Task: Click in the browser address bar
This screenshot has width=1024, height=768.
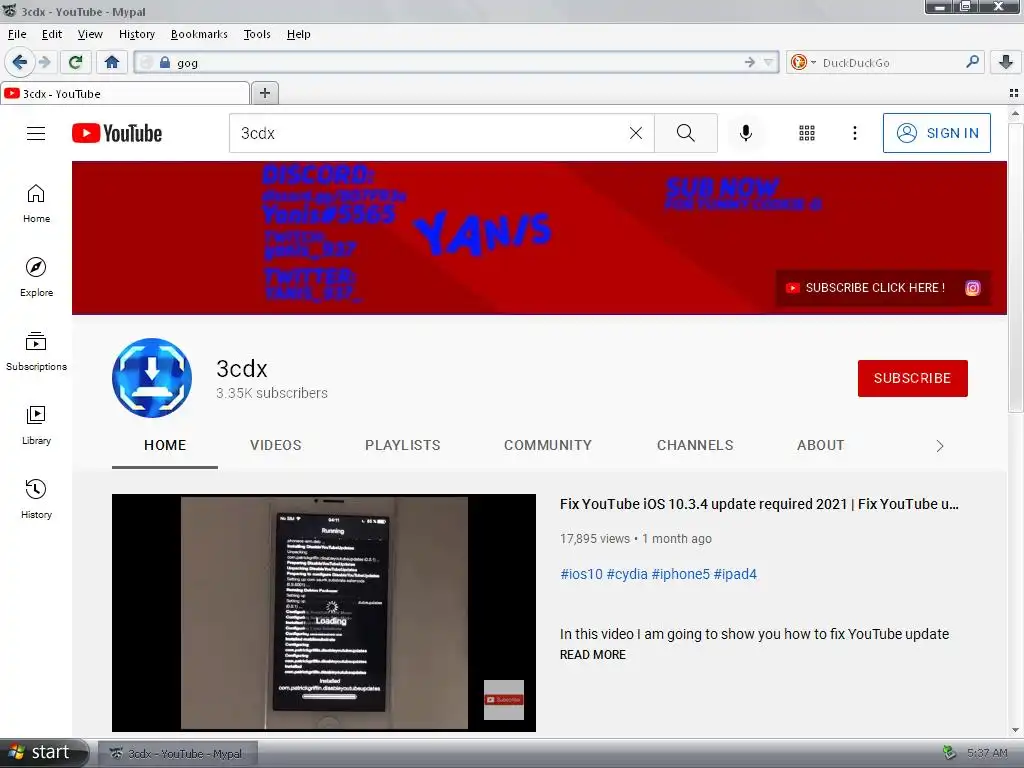Action: (457, 63)
